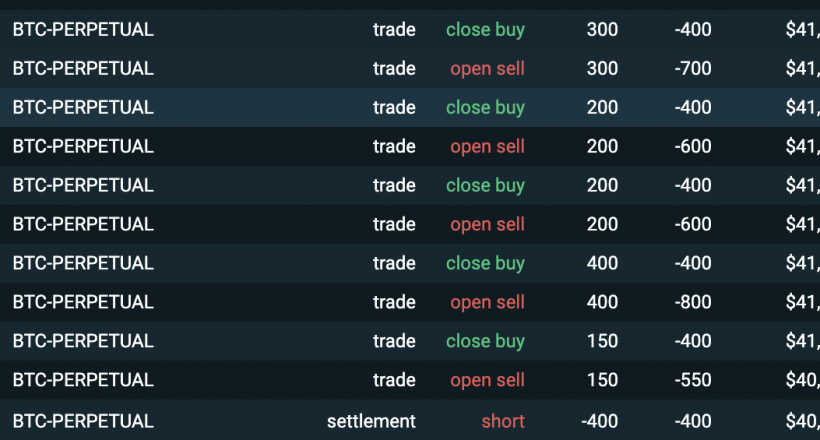Click open sell in the 300 amount row
This screenshot has height=440, width=820.
point(487,69)
